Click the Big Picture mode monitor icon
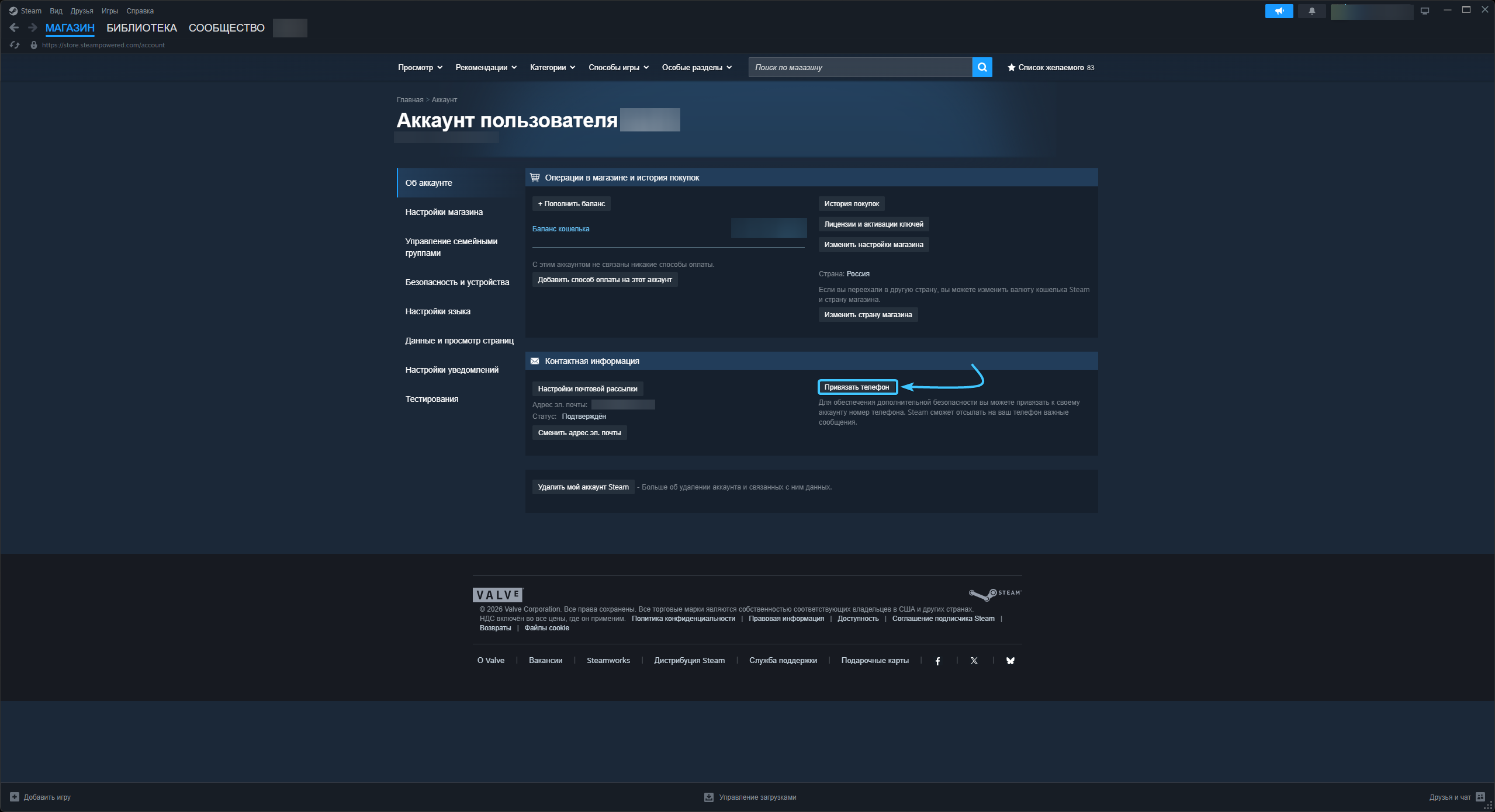 click(1424, 11)
